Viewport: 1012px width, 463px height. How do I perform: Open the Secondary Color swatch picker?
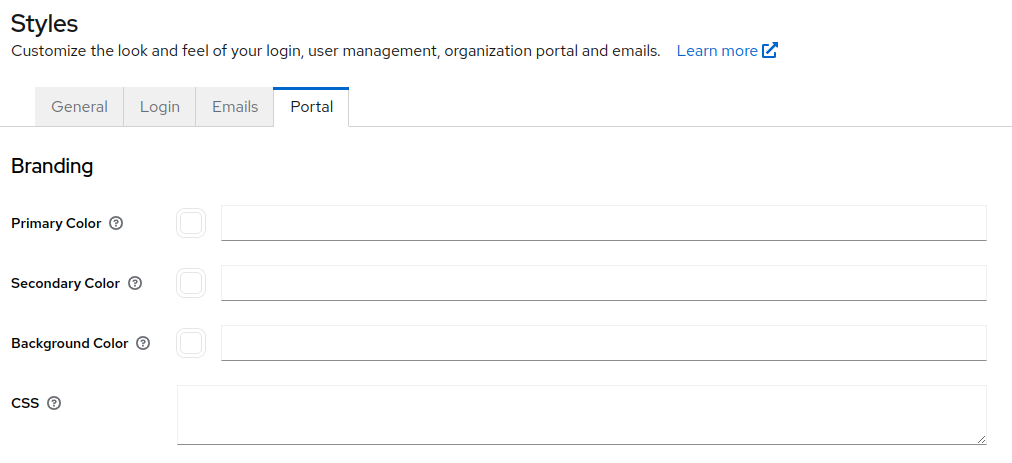pos(191,283)
